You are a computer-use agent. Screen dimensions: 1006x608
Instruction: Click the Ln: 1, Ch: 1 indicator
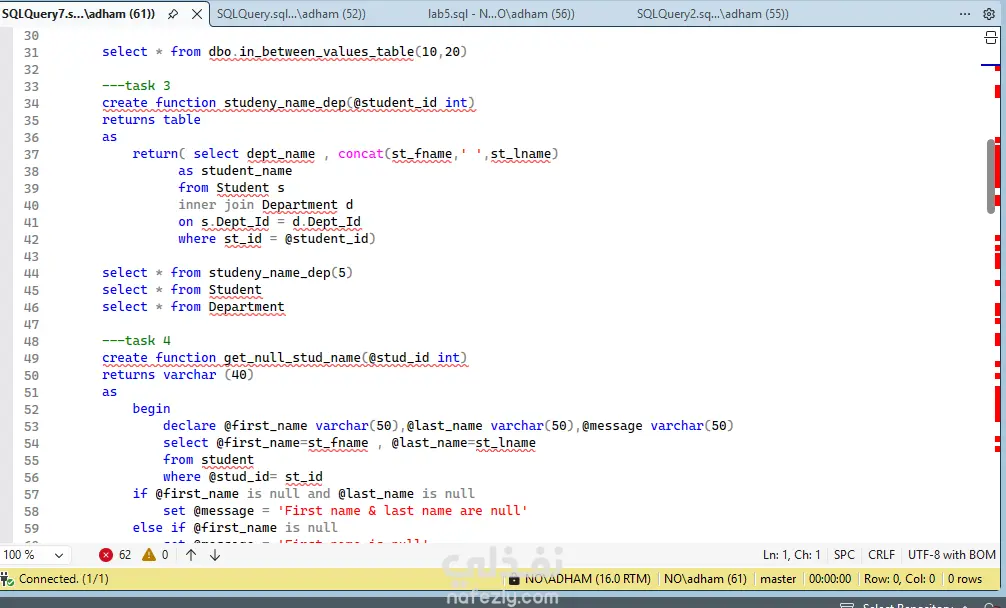point(791,555)
